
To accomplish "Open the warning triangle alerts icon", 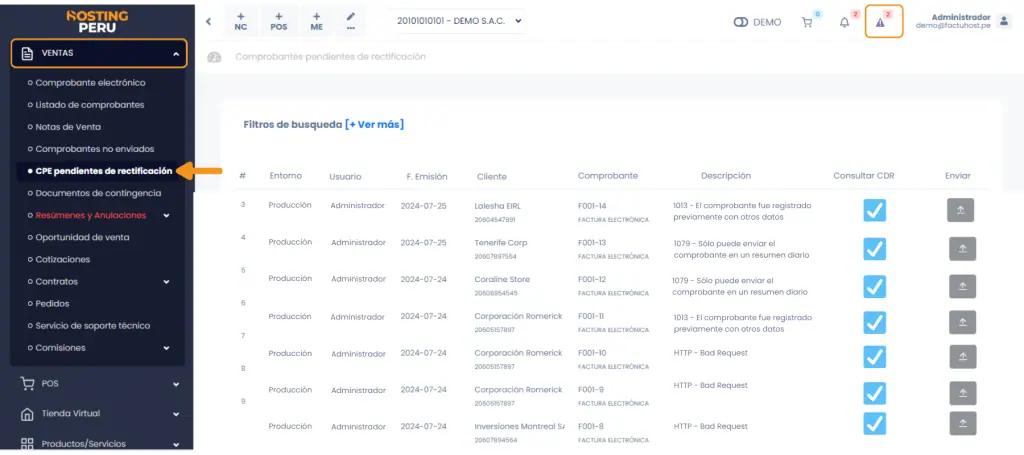I will (880, 22).
